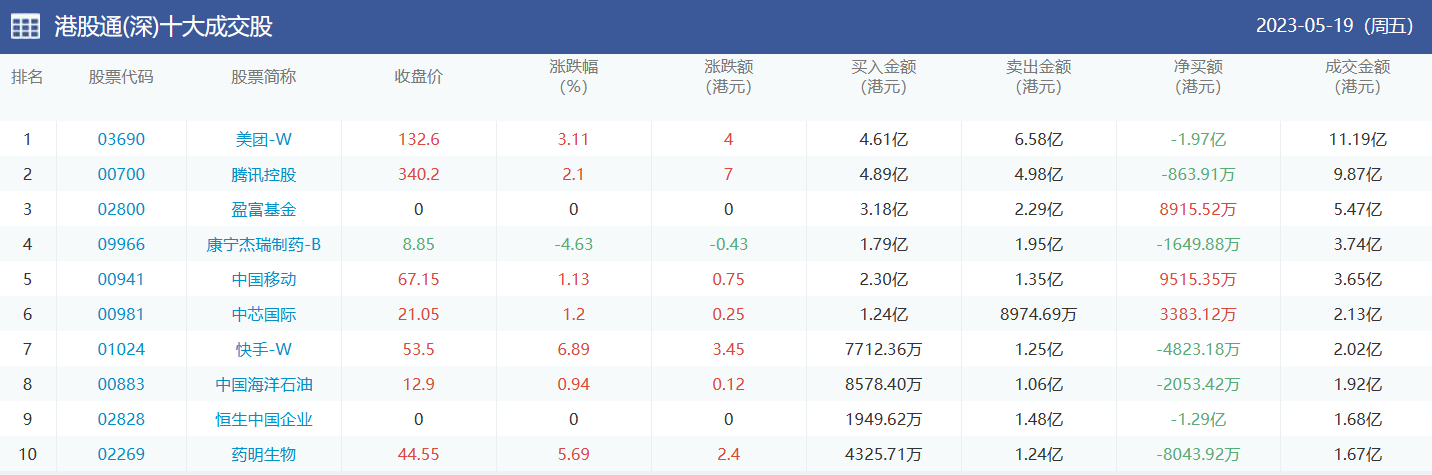Click the 收盘价 column header
The height and width of the screenshot is (475, 1432).
point(418,77)
